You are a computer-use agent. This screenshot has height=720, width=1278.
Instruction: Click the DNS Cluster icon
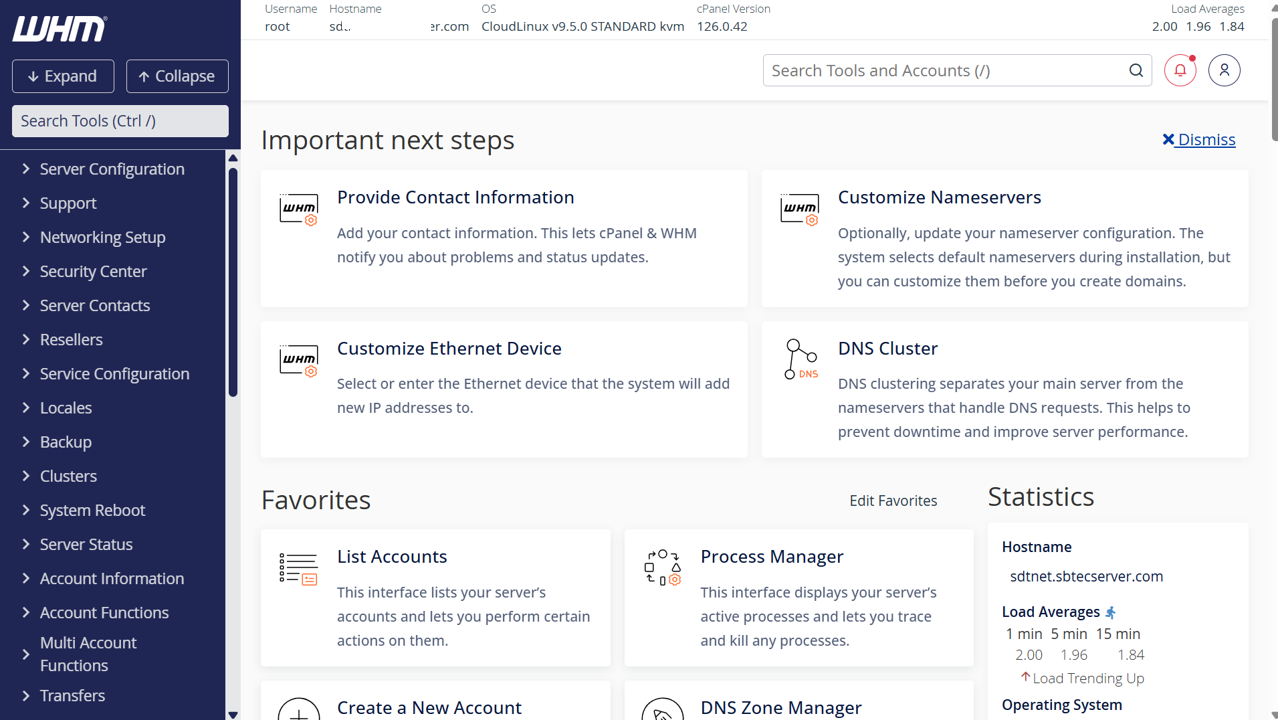click(800, 360)
